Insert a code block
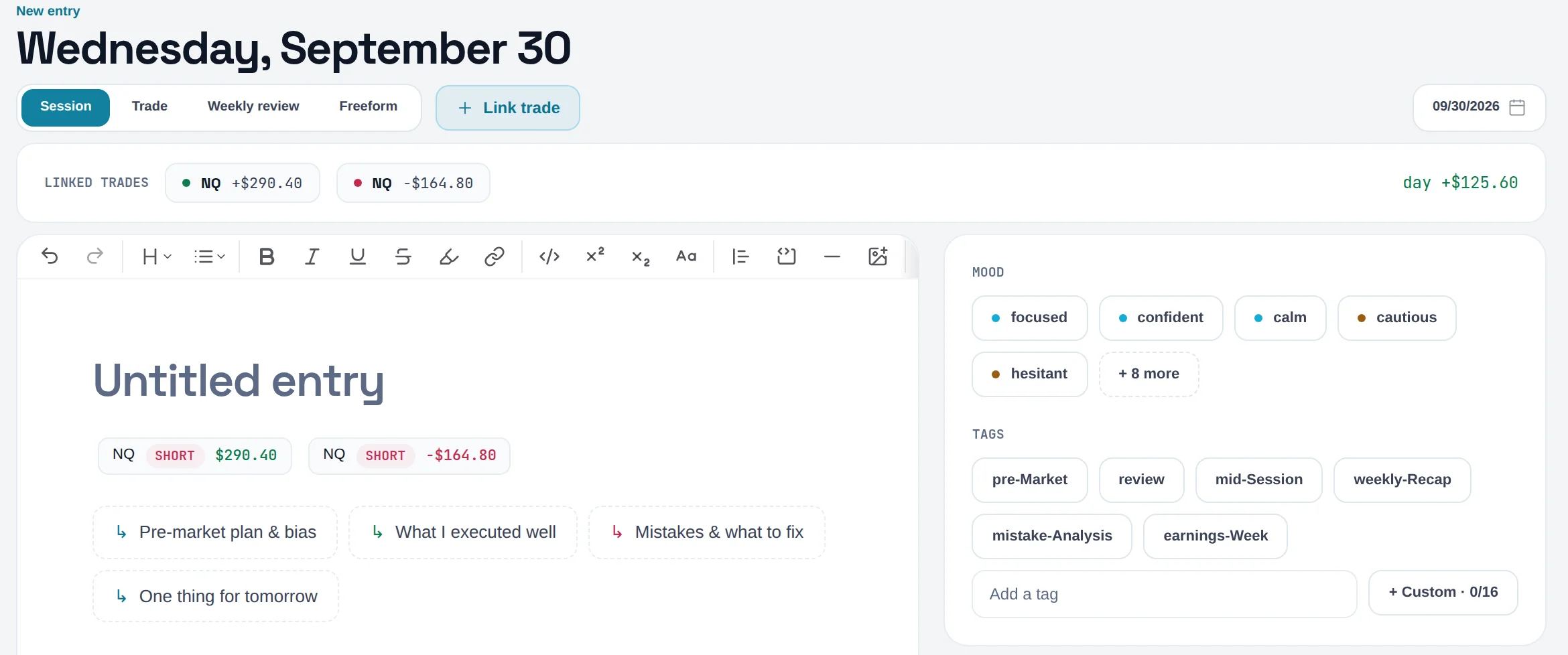The height and width of the screenshot is (655, 1568). [x=787, y=257]
